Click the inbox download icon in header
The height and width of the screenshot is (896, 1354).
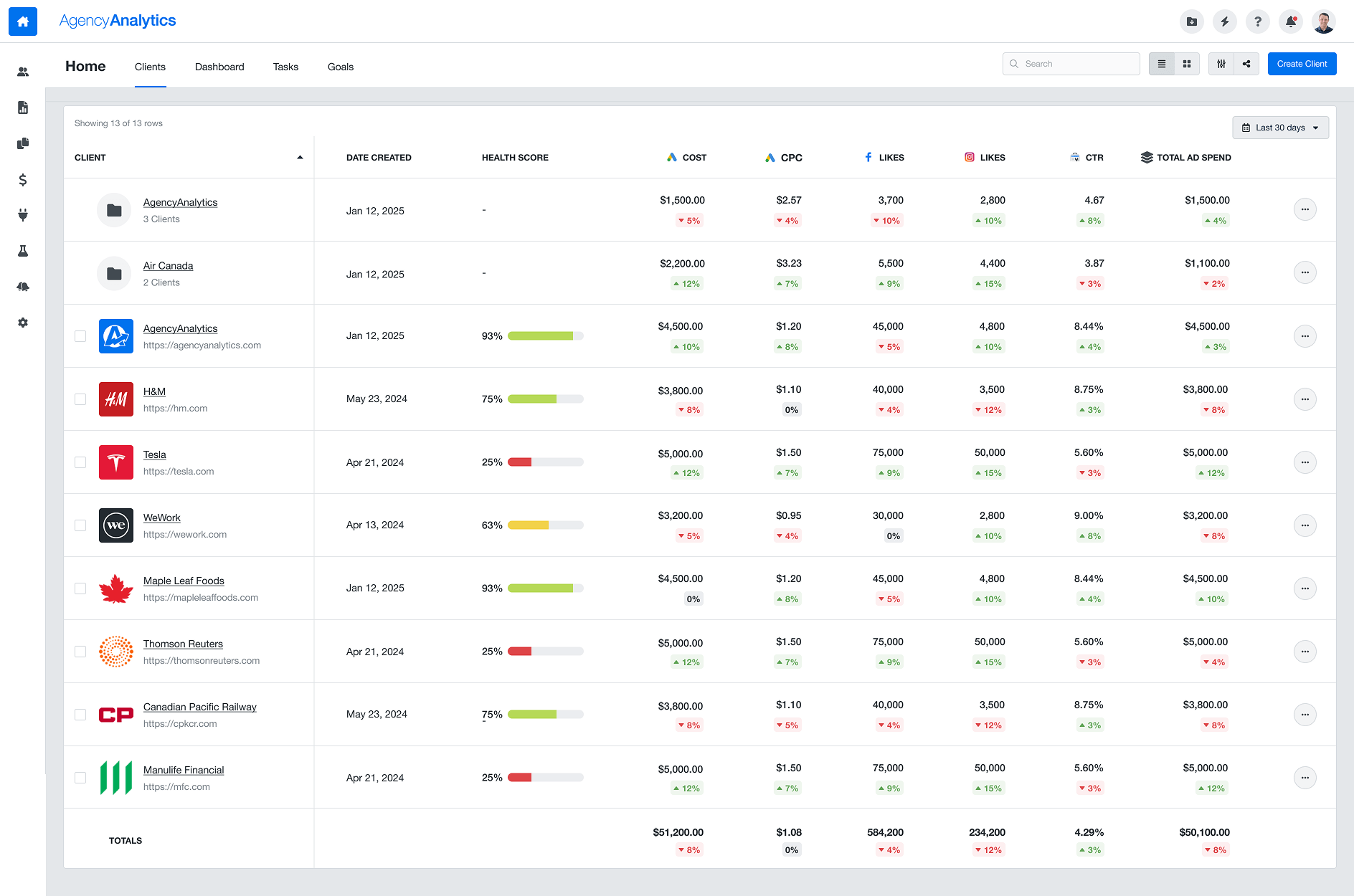[x=1192, y=22]
